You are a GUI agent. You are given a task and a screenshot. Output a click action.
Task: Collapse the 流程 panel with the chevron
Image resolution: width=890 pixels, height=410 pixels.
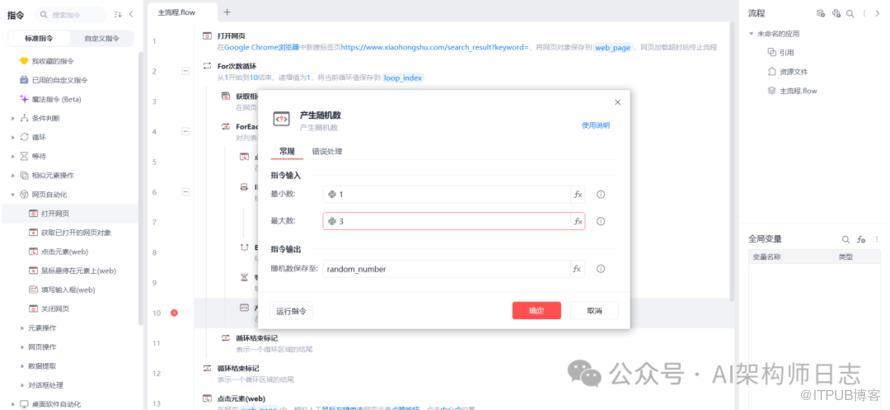[x=877, y=14]
